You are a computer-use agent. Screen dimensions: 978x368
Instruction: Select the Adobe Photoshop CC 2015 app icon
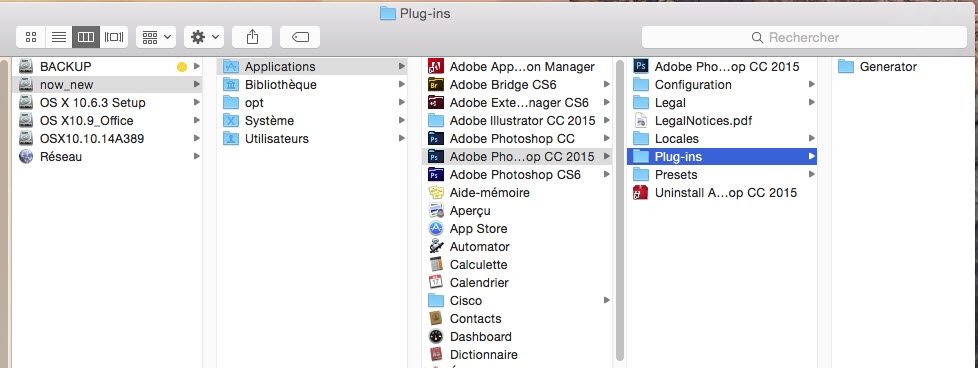point(641,66)
